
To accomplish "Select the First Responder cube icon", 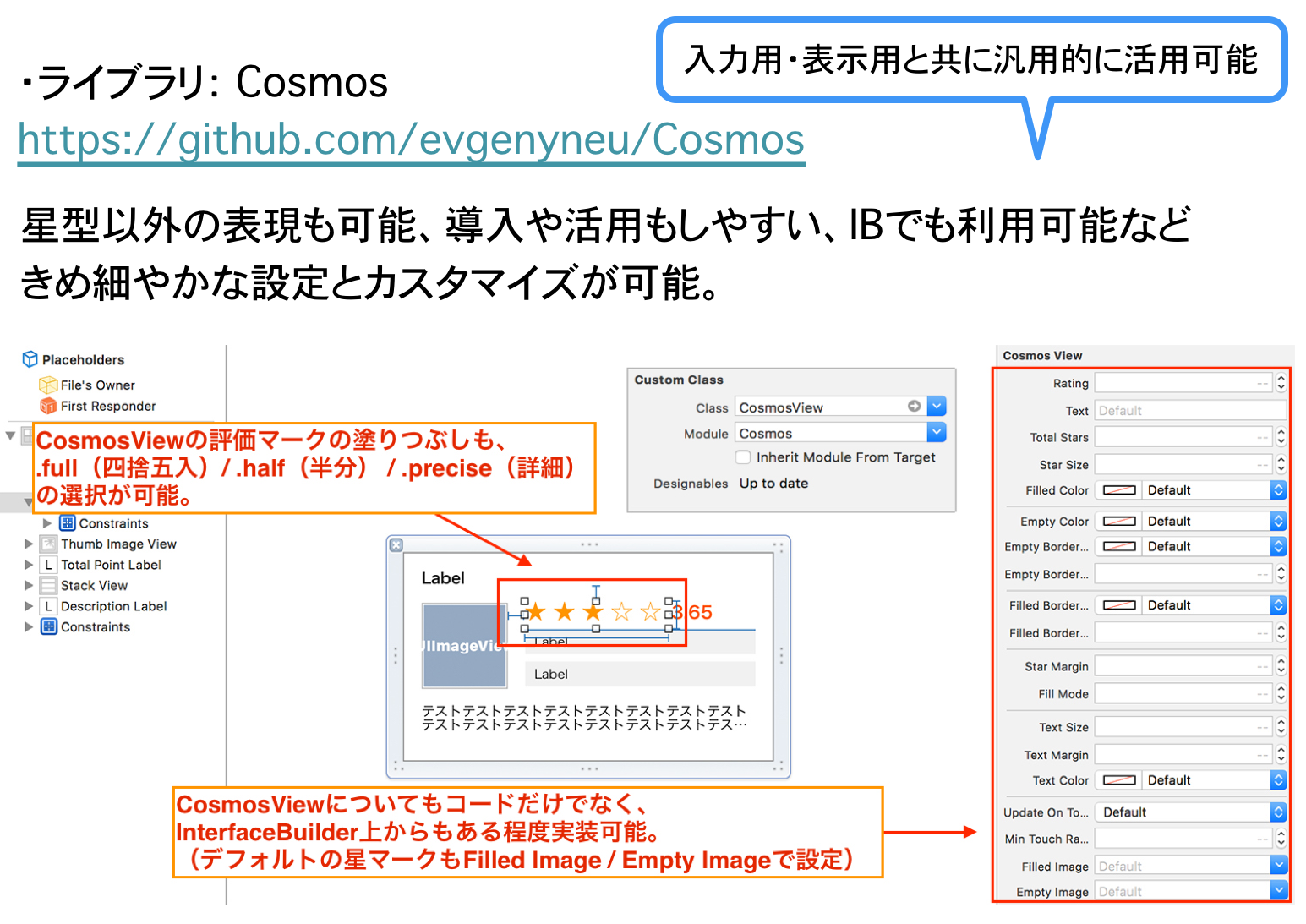I will [48, 406].
